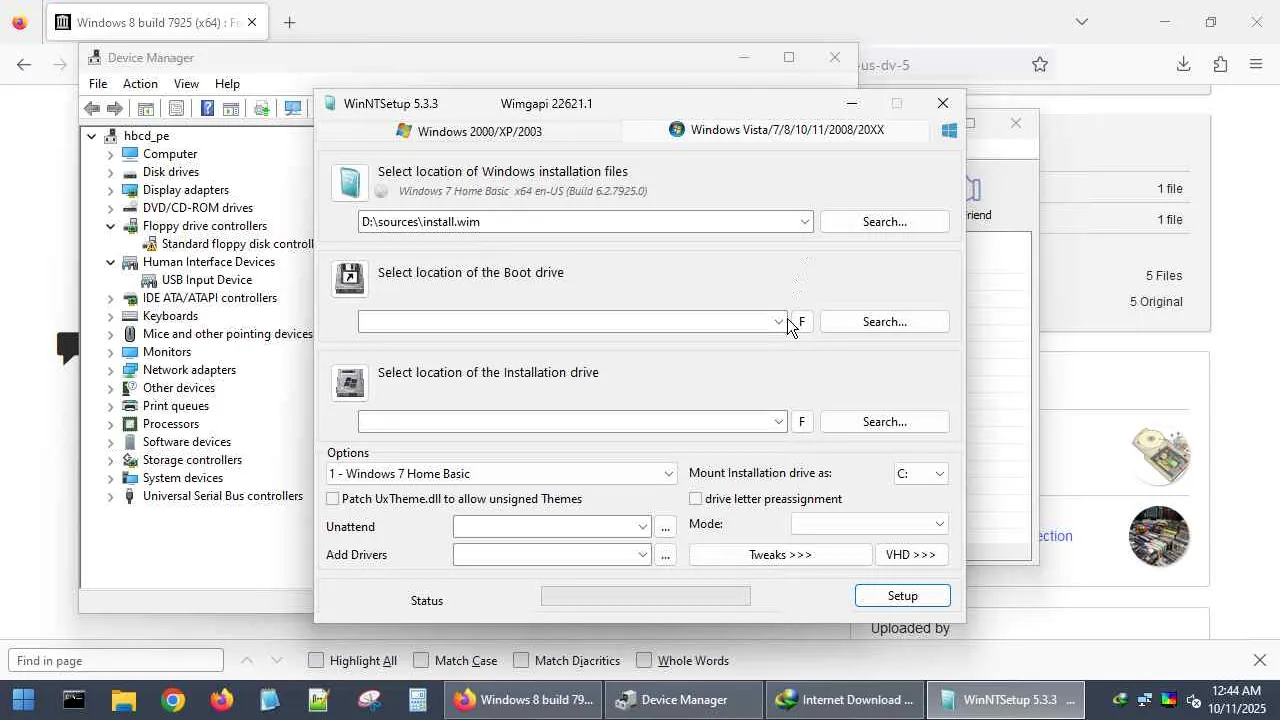Screen dimensions: 1280x720
Task: Click the Back arrow in Device Manager toolbar
Action: pos(92,109)
